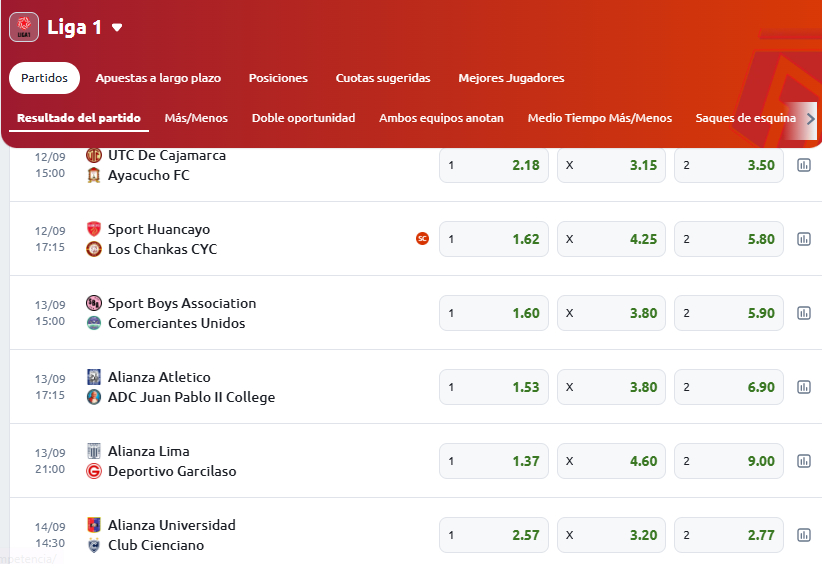Screen dimensions: 822x564
Task: Click the Liga 1 league logo
Action: point(24,27)
